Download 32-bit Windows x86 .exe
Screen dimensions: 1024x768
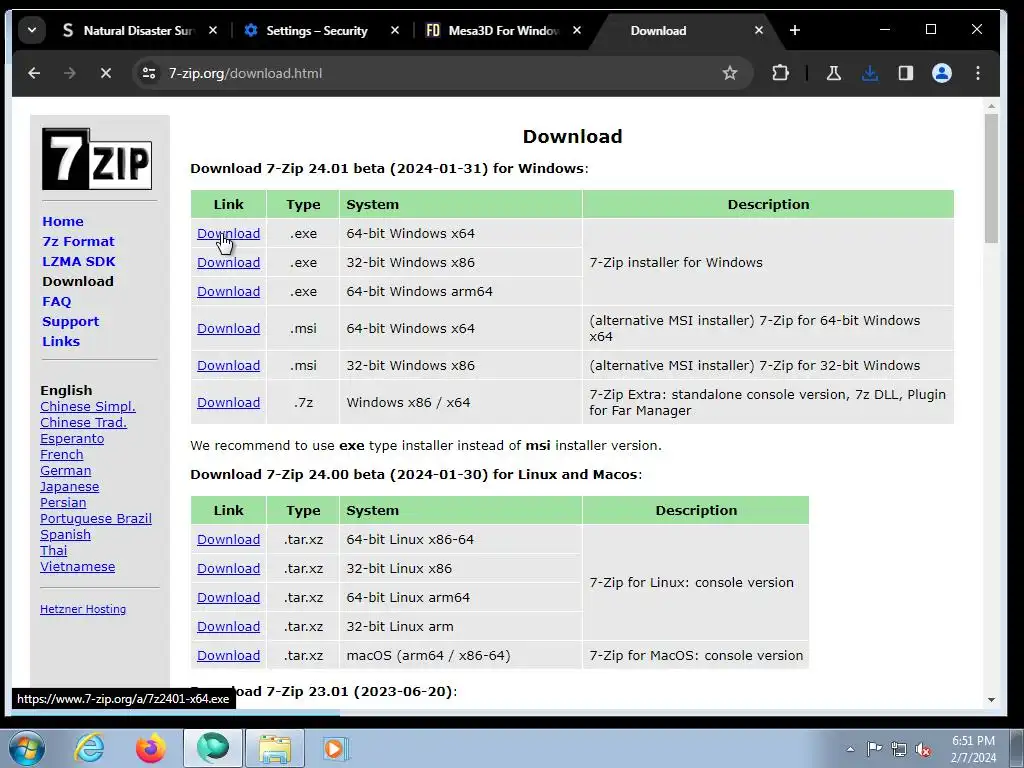229,263
